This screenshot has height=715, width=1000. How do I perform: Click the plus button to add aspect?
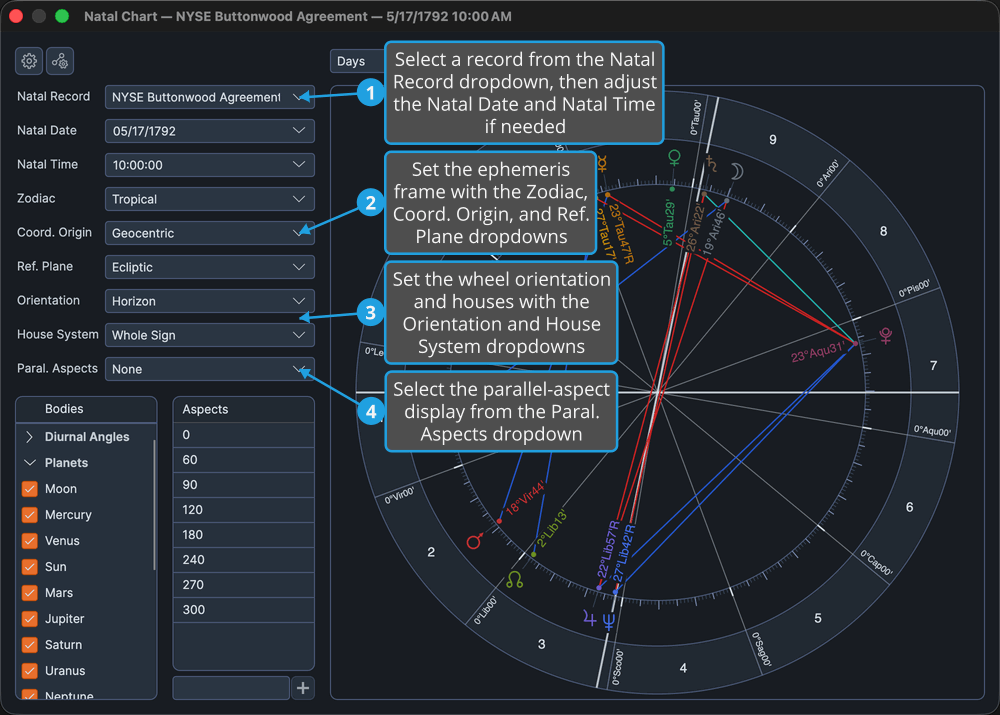[303, 688]
